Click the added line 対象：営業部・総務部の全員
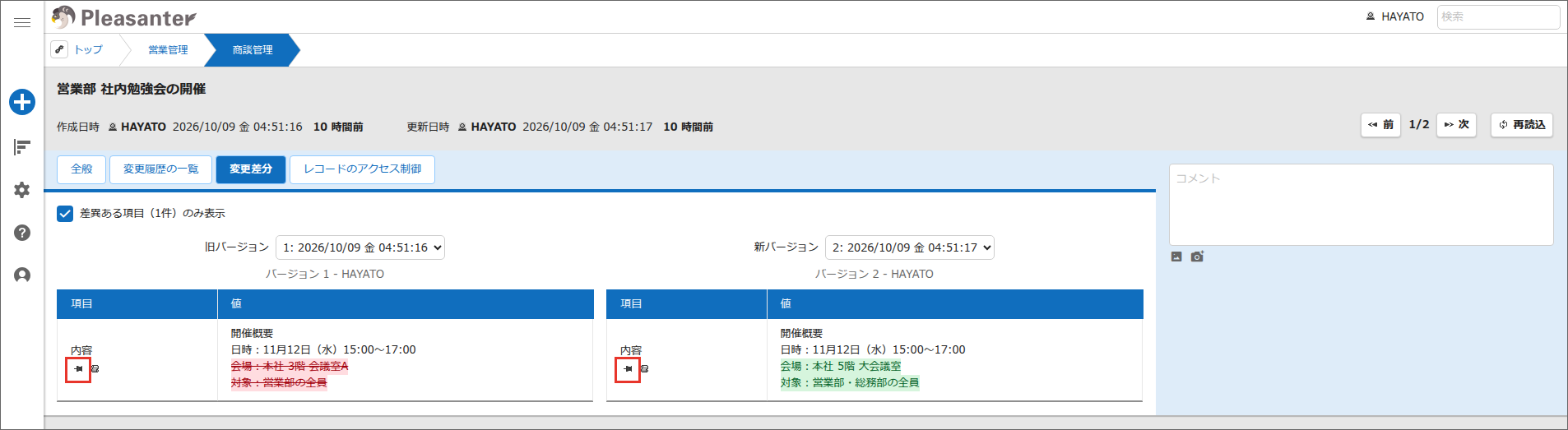 [850, 383]
